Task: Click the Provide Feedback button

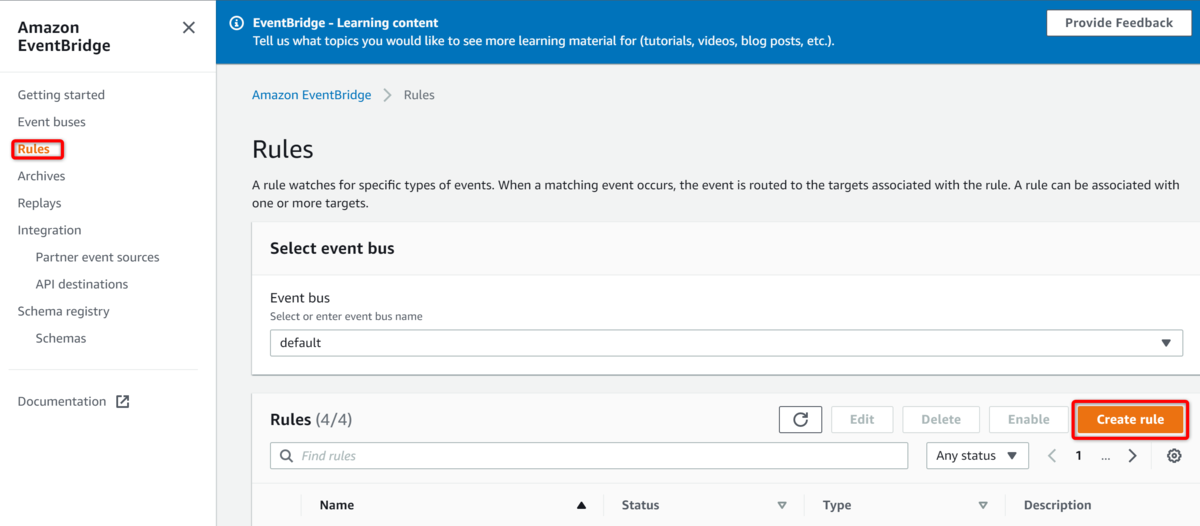Action: (1119, 23)
